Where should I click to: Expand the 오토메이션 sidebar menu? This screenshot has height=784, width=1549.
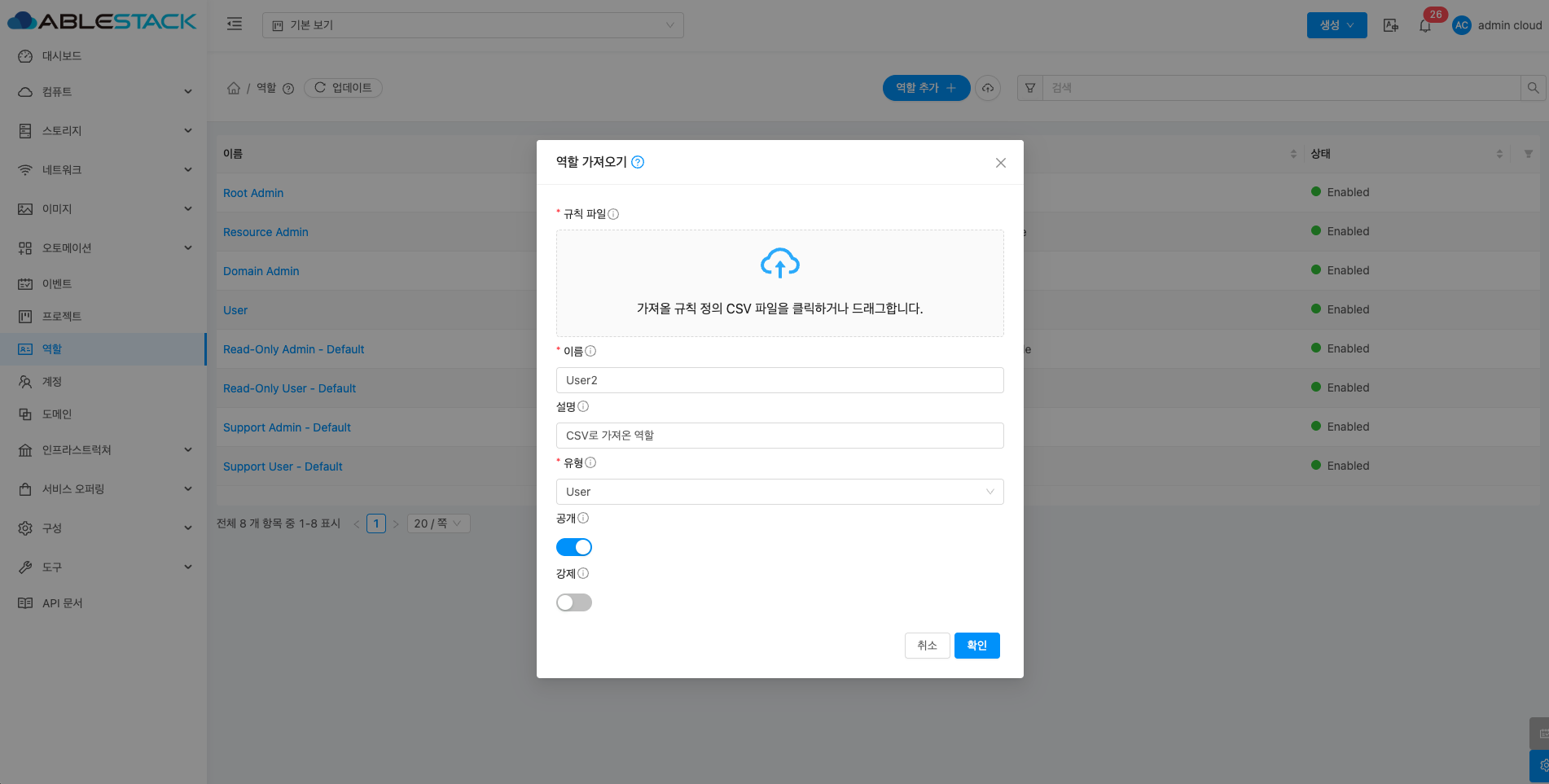[x=103, y=248]
